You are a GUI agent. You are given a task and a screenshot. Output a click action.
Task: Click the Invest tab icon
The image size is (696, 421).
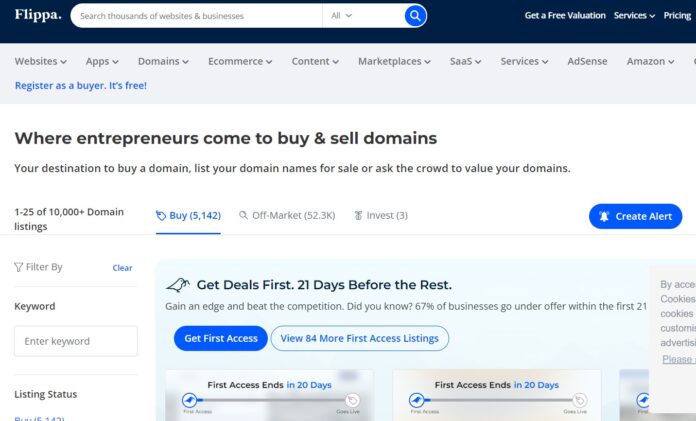coord(358,215)
